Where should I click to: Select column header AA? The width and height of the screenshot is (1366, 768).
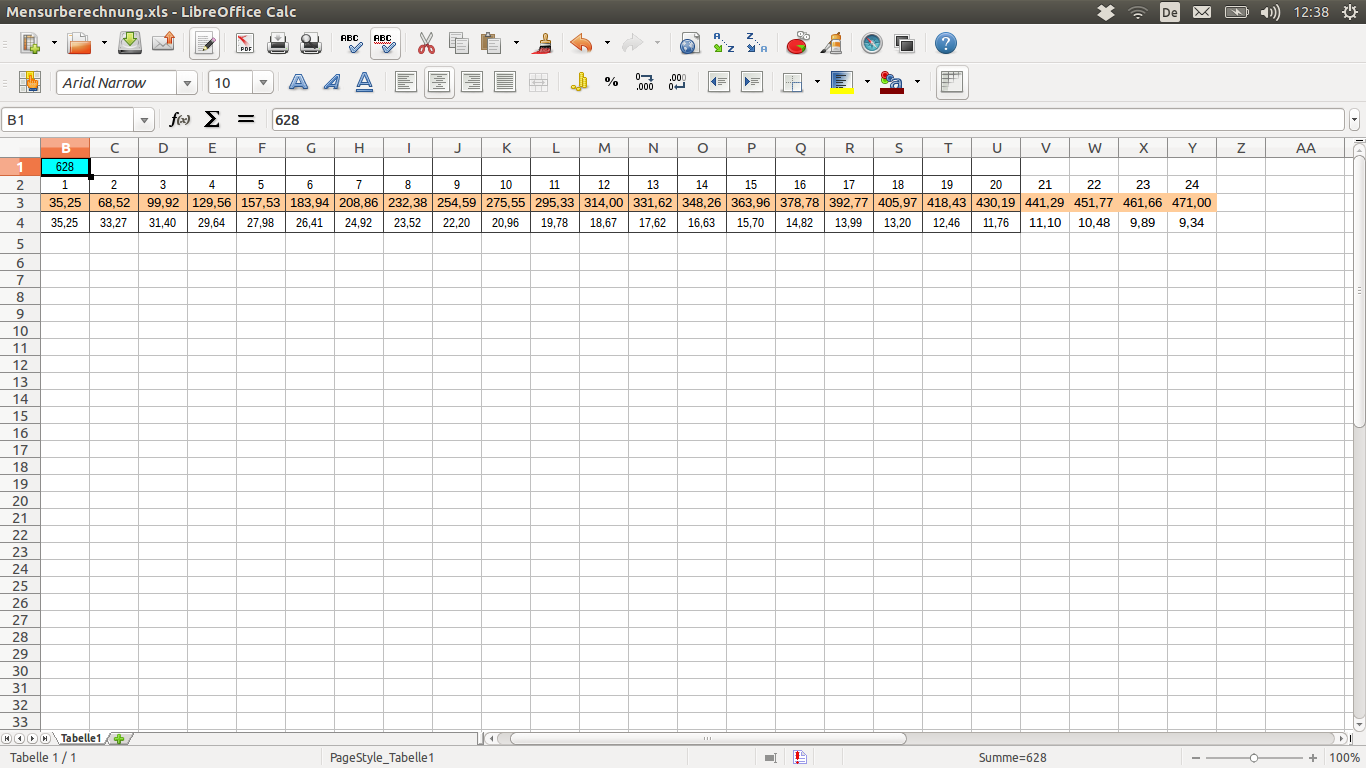(1305, 148)
